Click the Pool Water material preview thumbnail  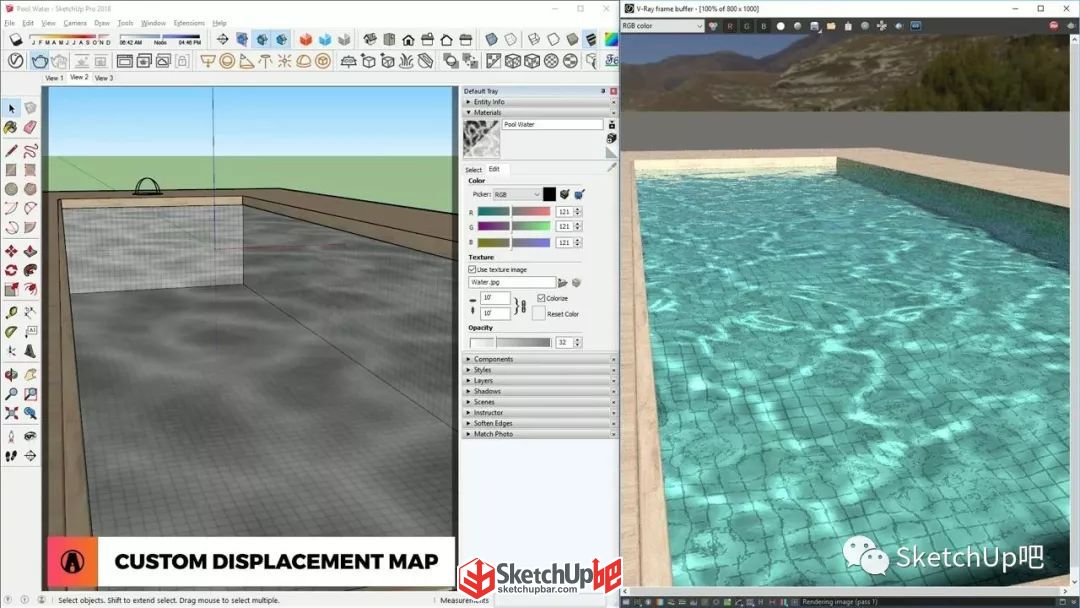click(481, 138)
